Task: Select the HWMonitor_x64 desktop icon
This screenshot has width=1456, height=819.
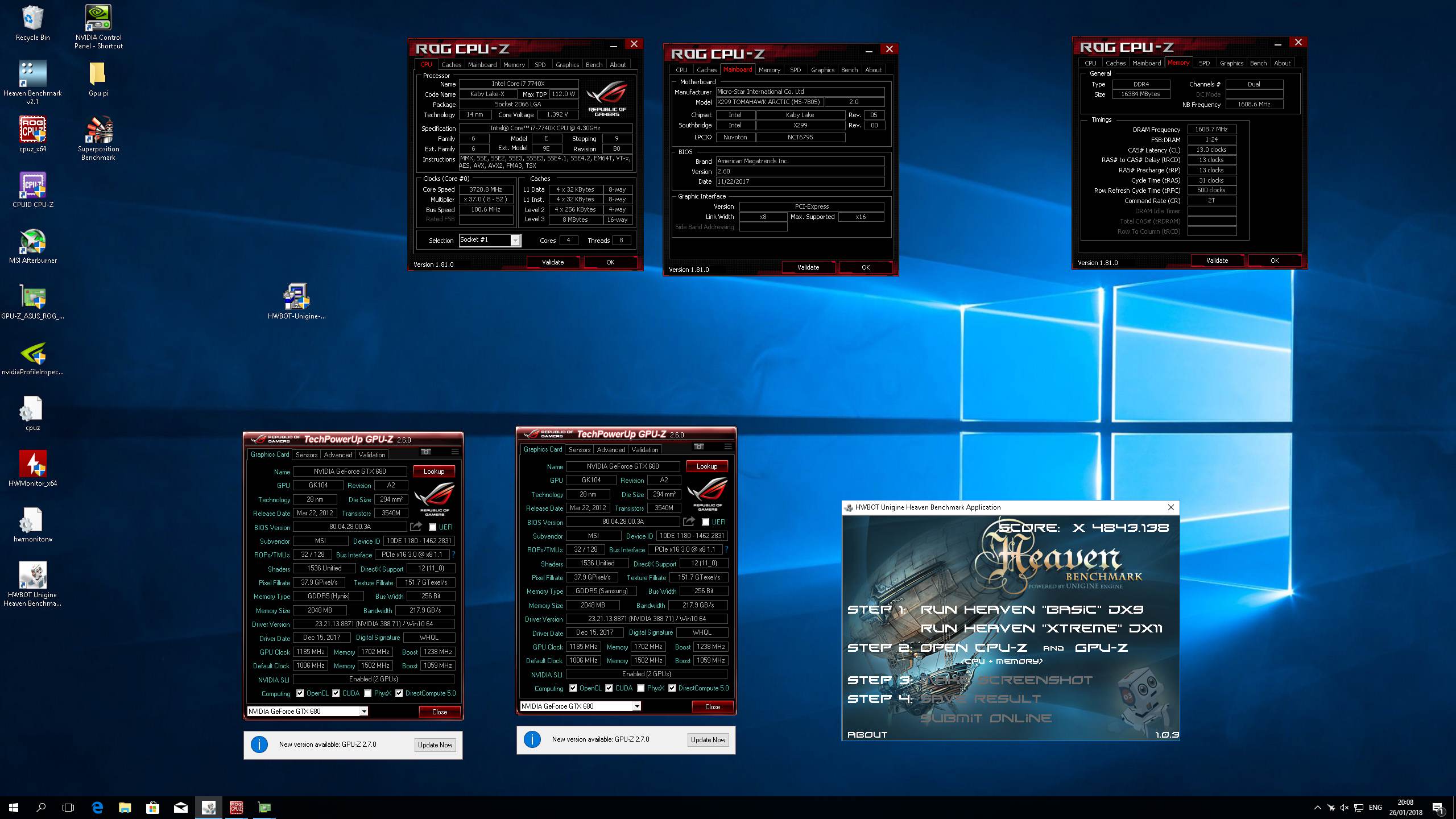Action: (x=32, y=469)
